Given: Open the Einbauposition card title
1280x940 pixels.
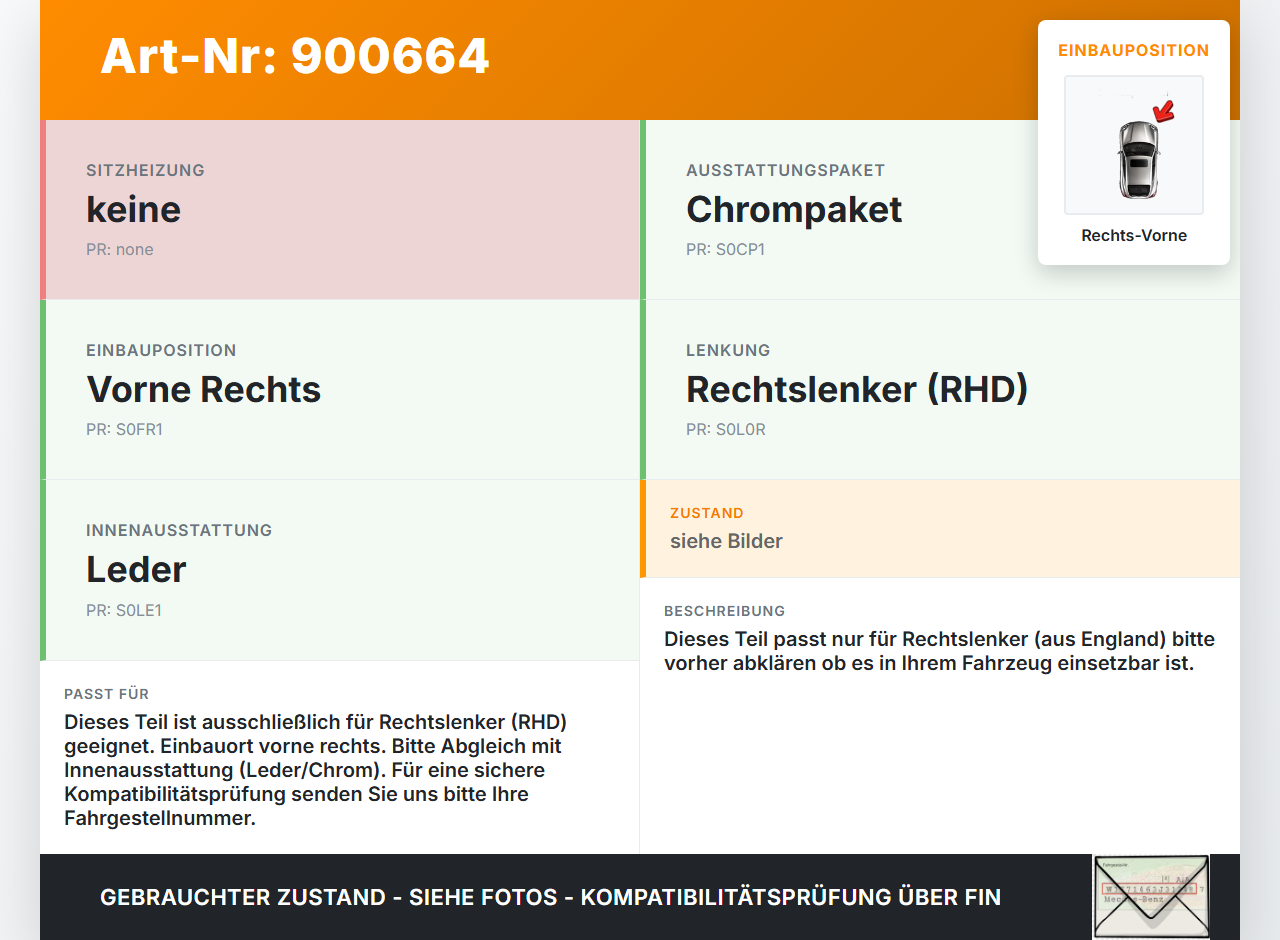Looking at the screenshot, I should 1134,50.
